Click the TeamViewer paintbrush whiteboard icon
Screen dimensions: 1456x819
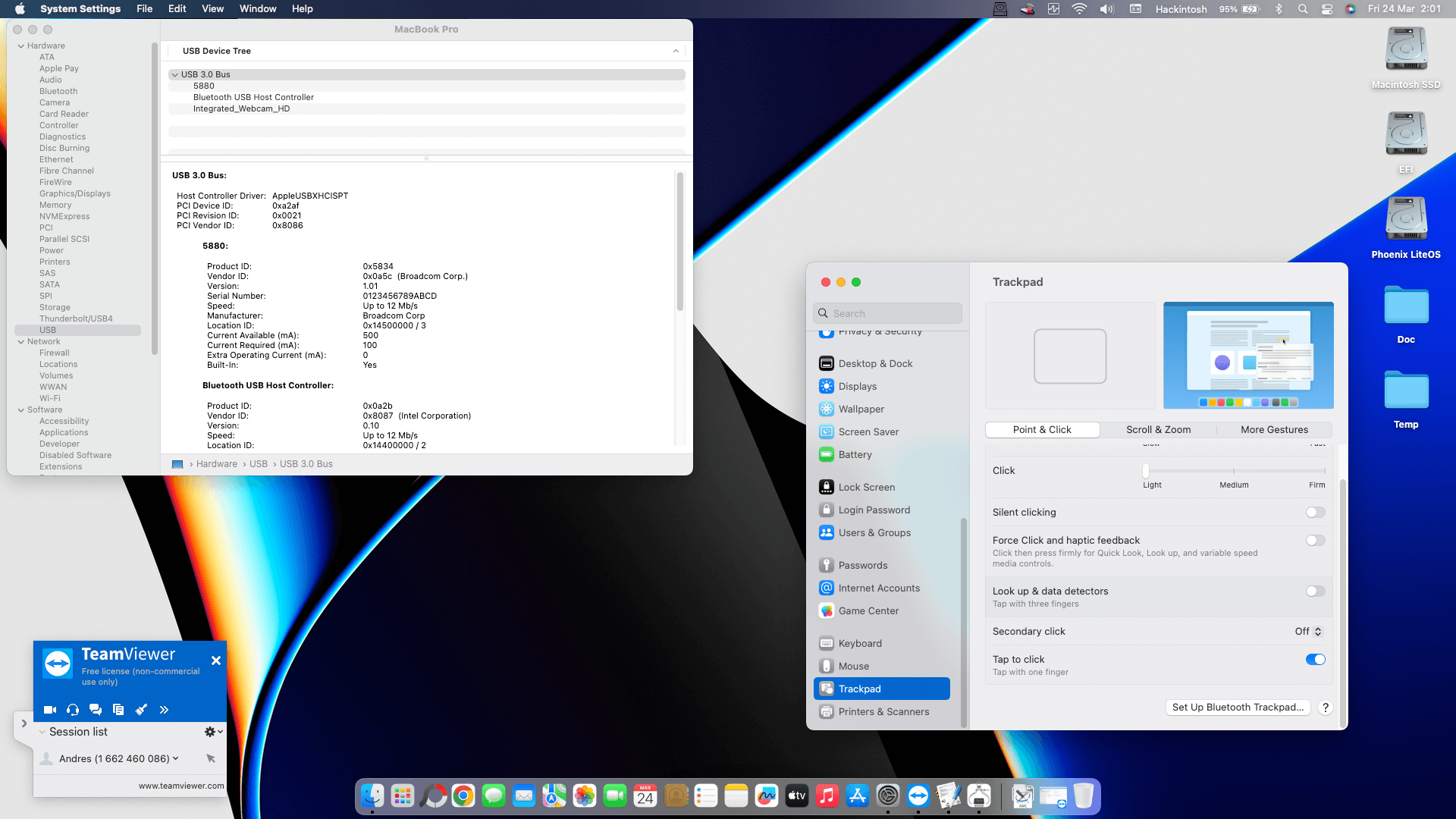pos(141,710)
